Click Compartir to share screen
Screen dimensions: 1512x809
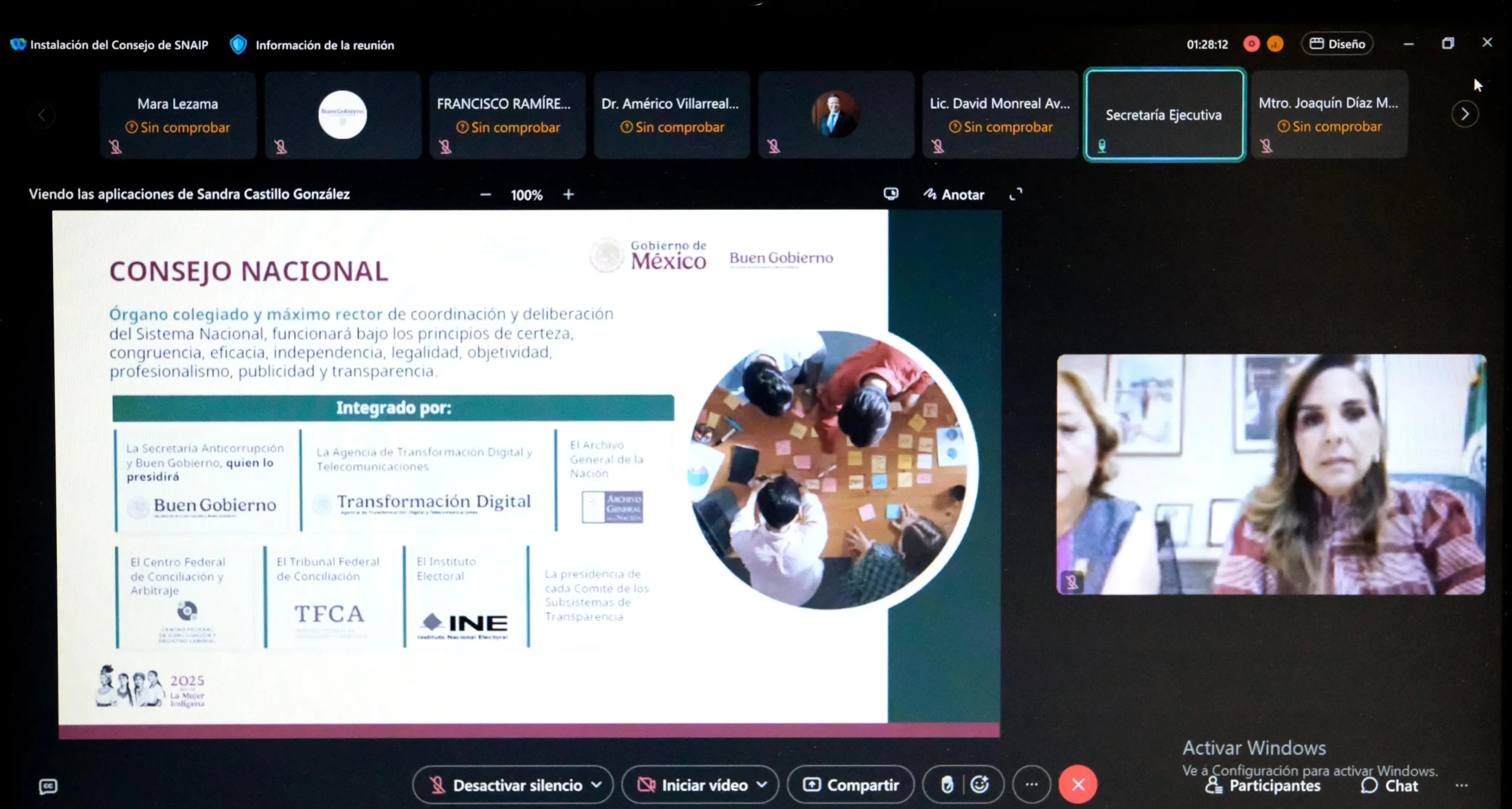pyautogui.click(x=851, y=785)
